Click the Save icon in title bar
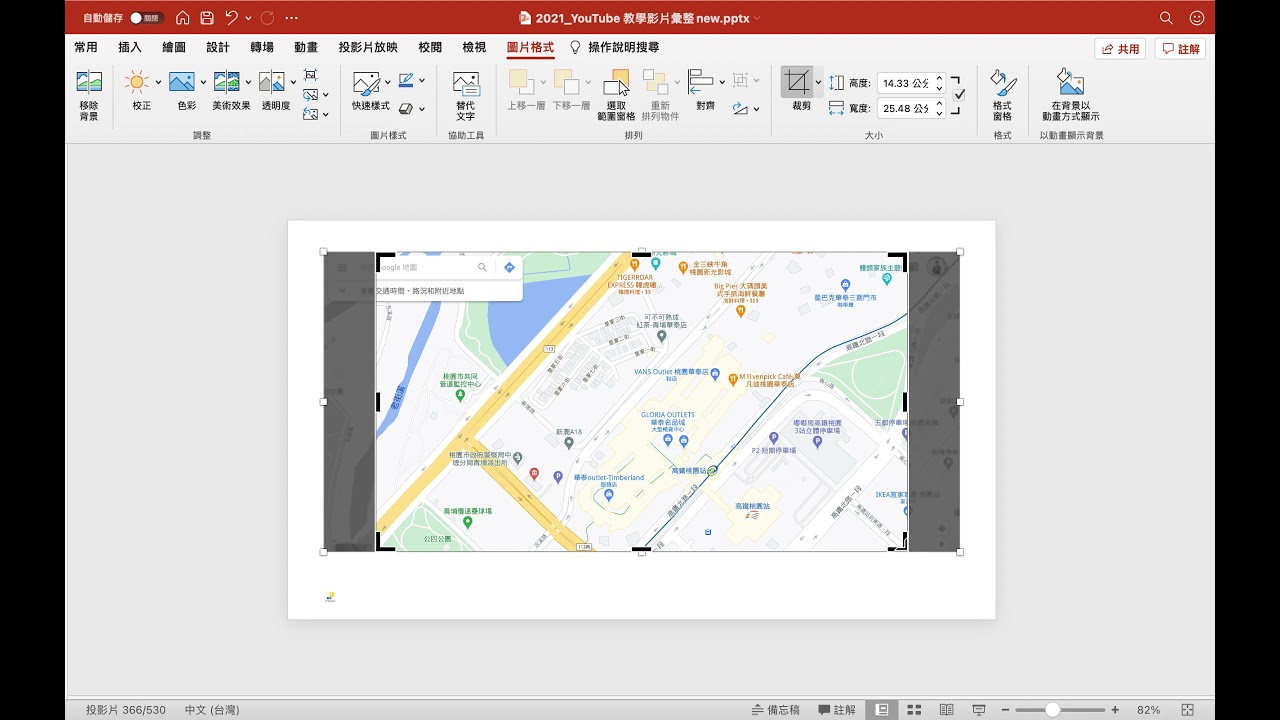Viewport: 1280px width, 720px height. coord(207,18)
